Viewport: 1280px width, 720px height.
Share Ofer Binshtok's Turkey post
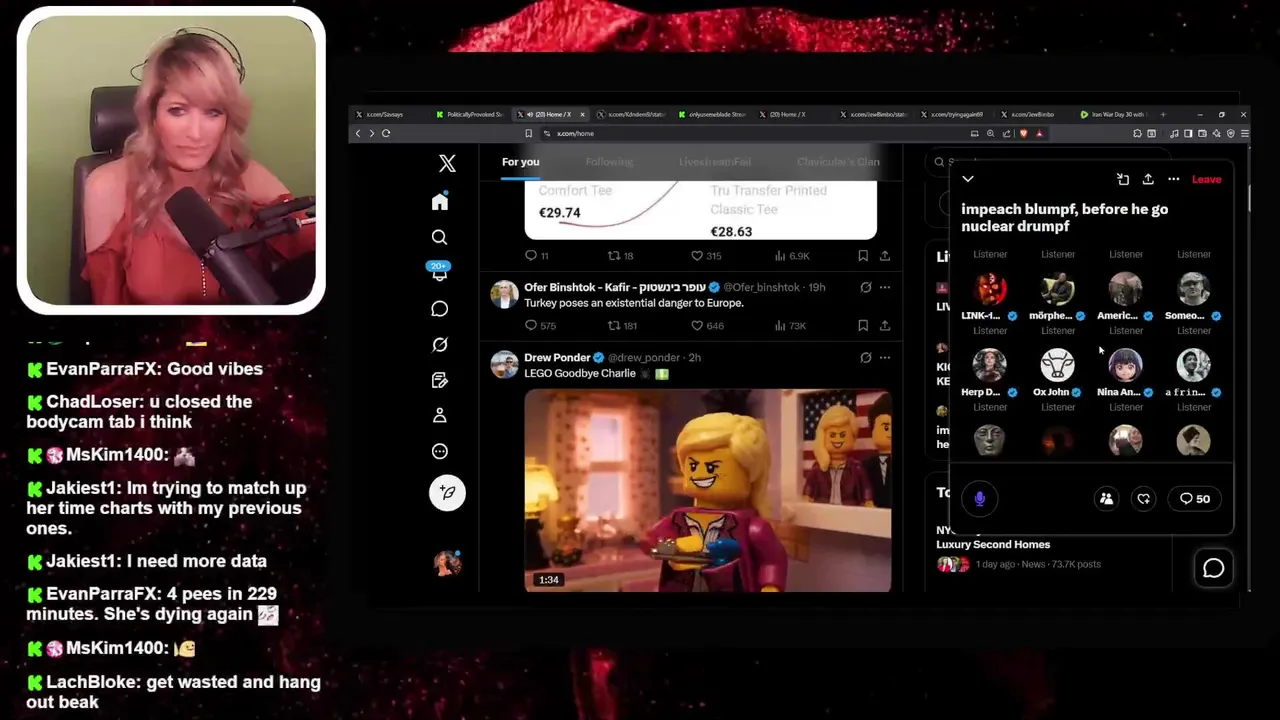[x=885, y=325]
